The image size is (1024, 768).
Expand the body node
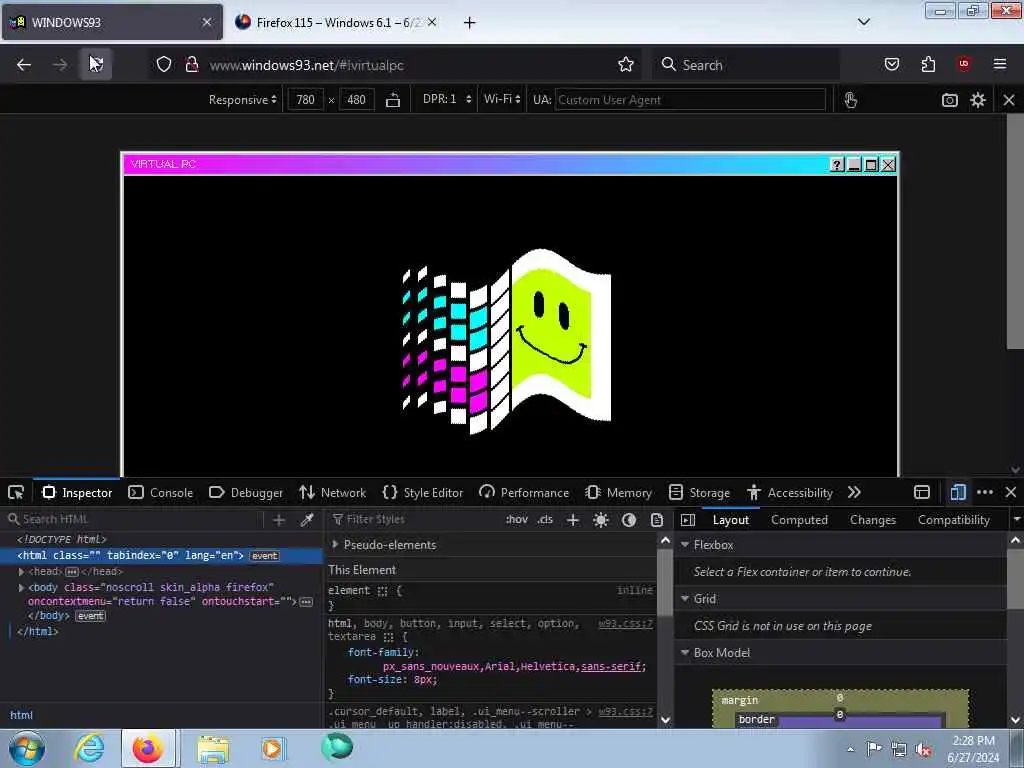[x=21, y=588]
